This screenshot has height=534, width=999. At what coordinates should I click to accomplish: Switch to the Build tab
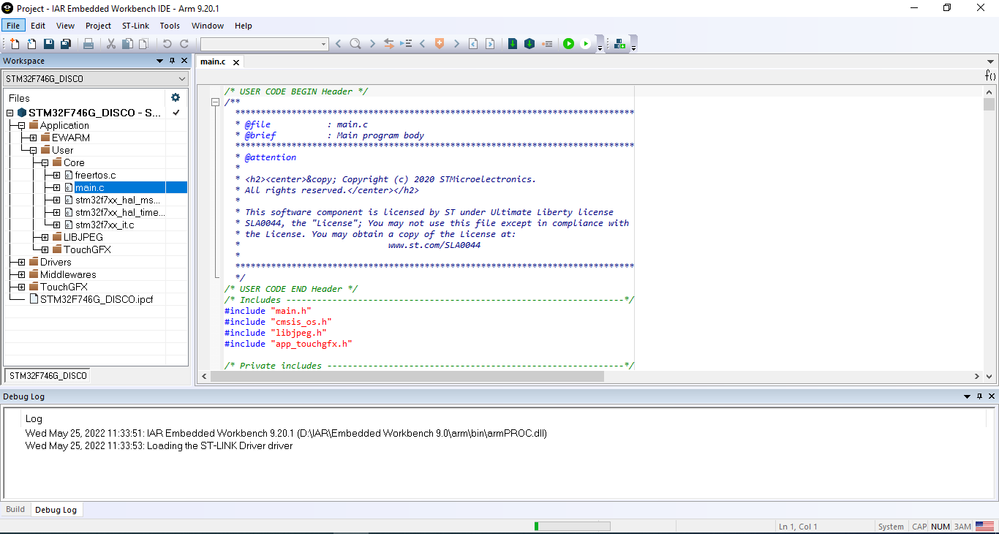click(x=15, y=509)
